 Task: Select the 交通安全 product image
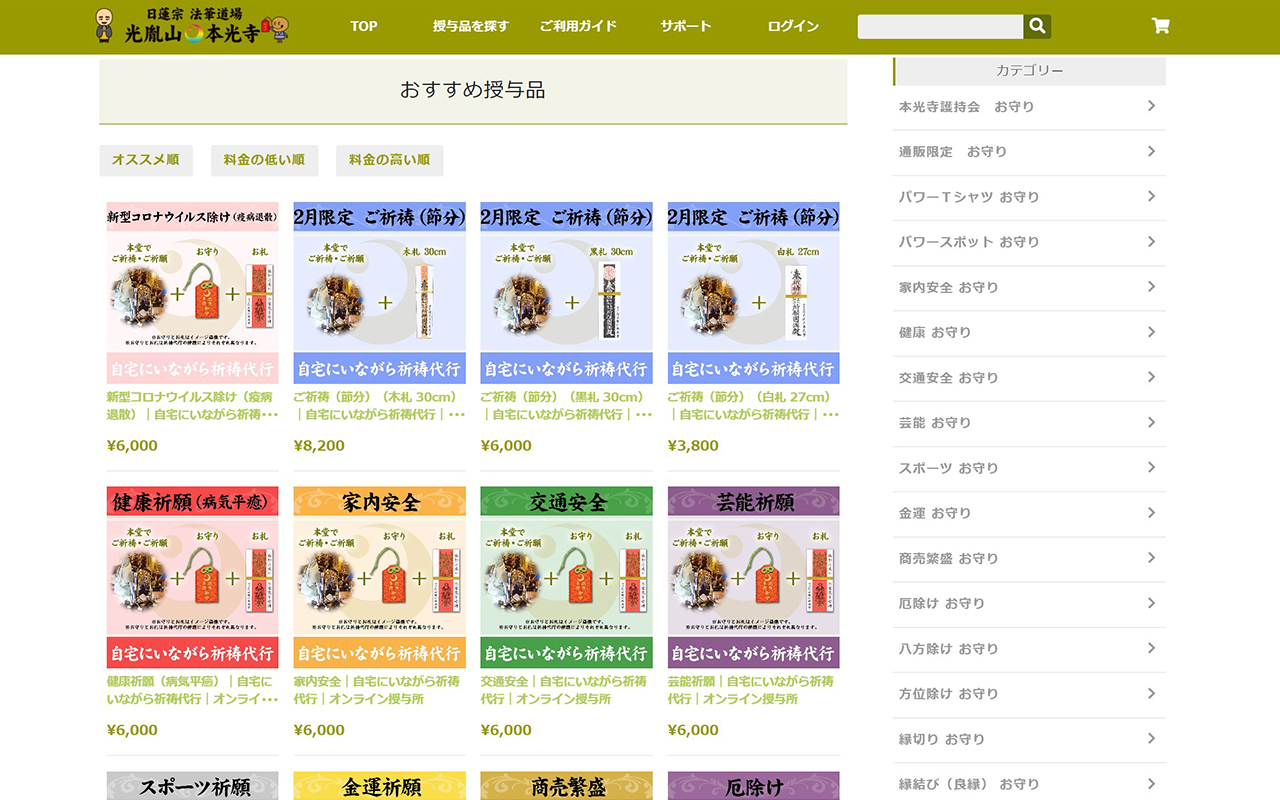[566, 577]
